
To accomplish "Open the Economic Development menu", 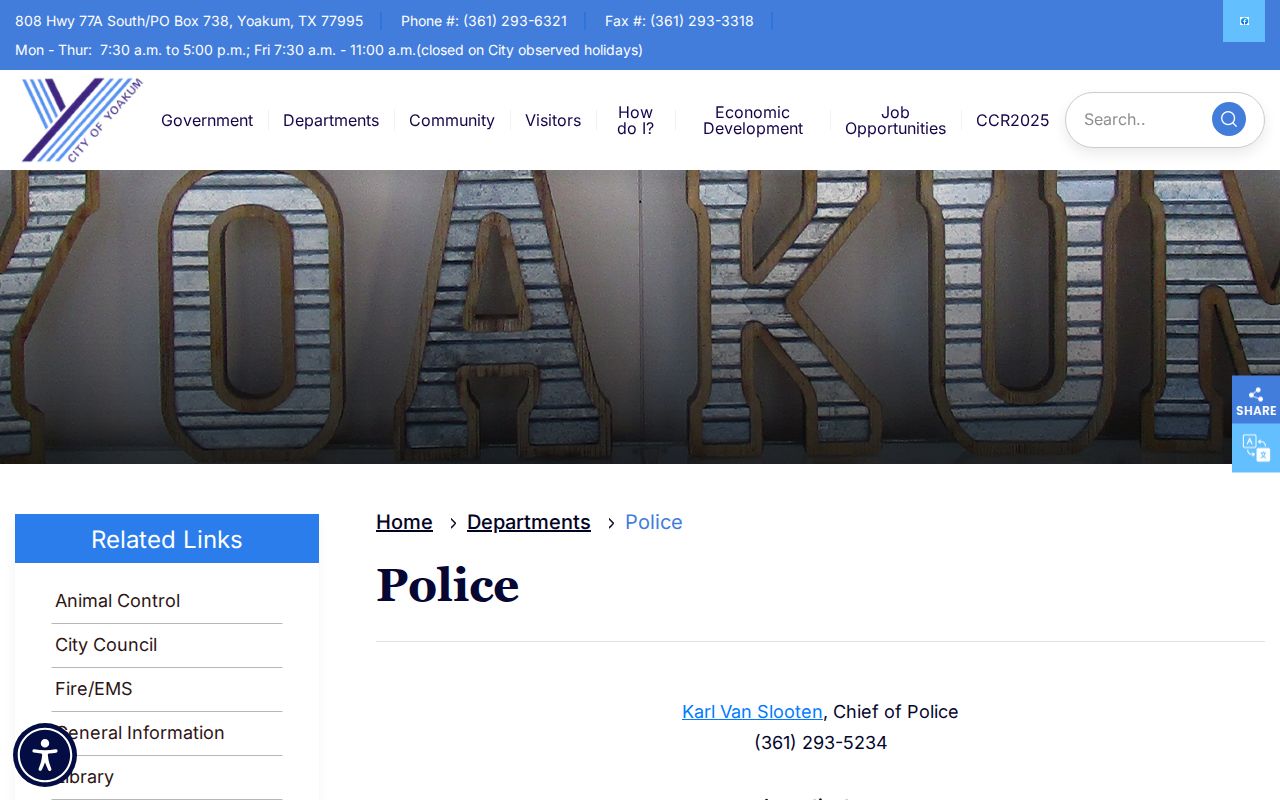I will [x=753, y=120].
